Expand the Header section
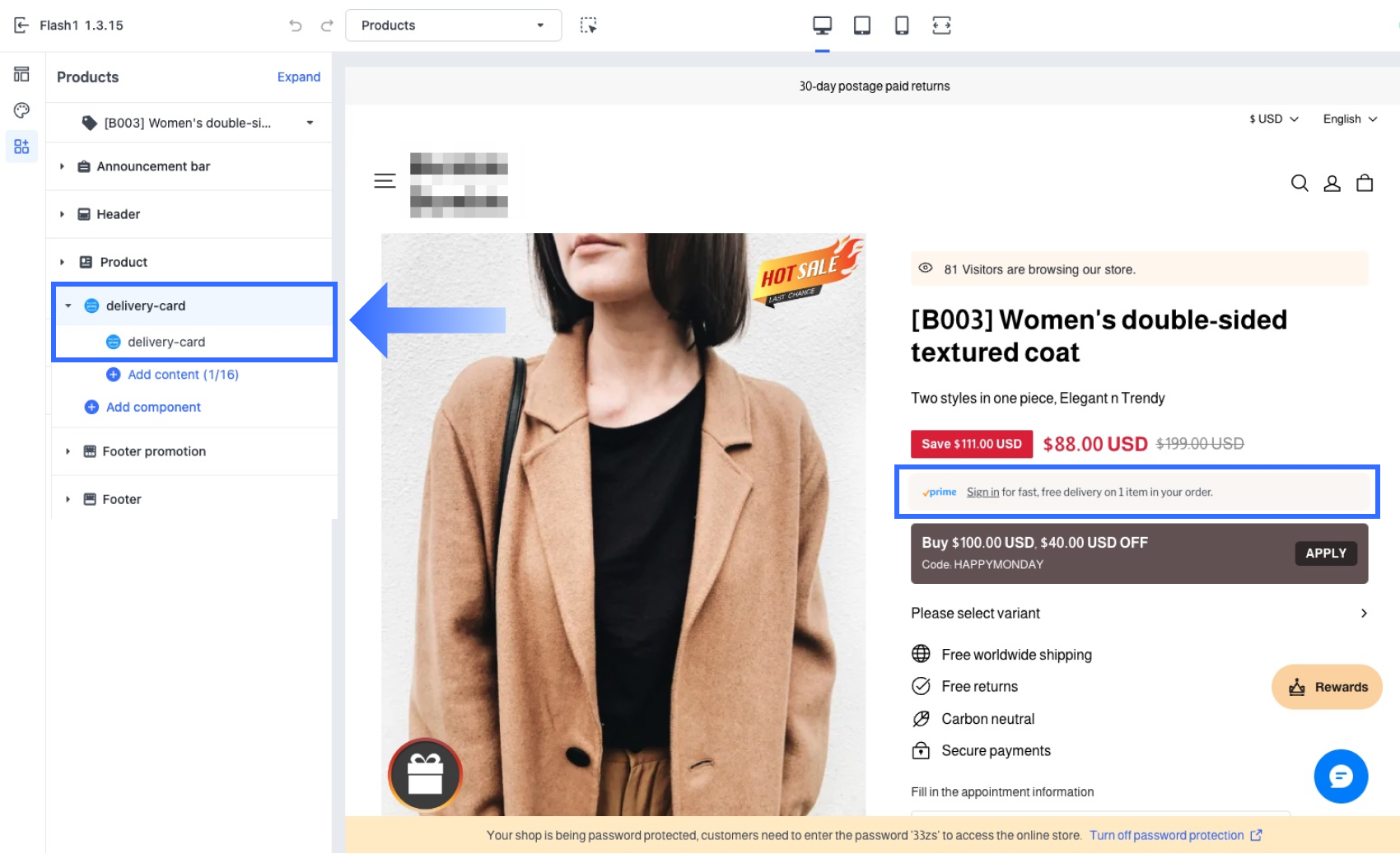The height and width of the screenshot is (854, 1400). point(62,214)
